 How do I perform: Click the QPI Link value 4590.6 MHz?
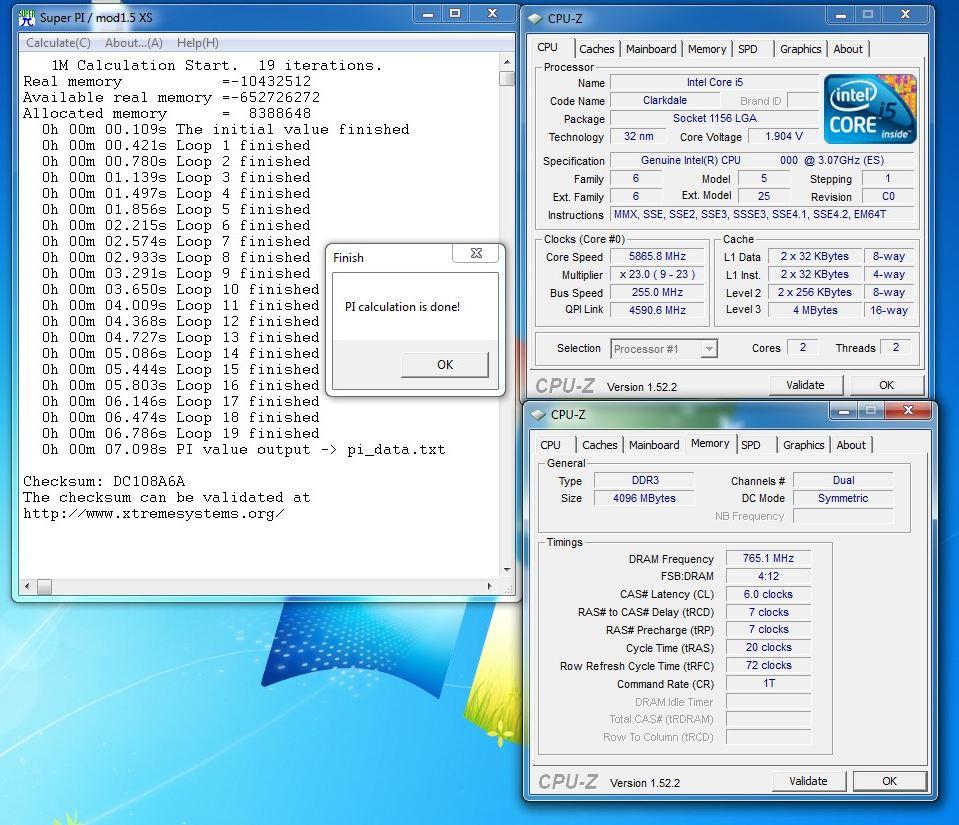point(657,310)
